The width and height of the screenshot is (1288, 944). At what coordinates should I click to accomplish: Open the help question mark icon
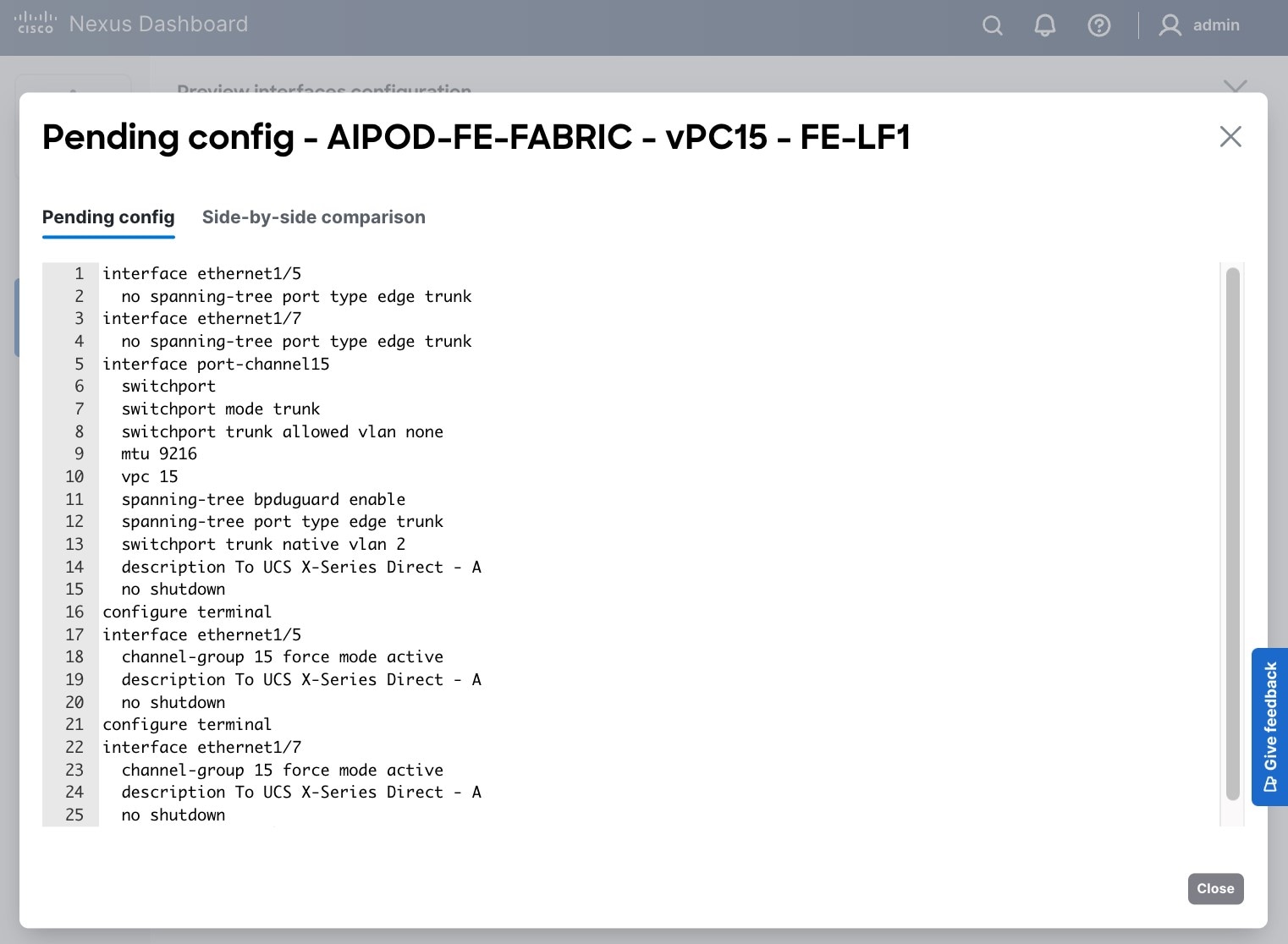coord(1099,25)
